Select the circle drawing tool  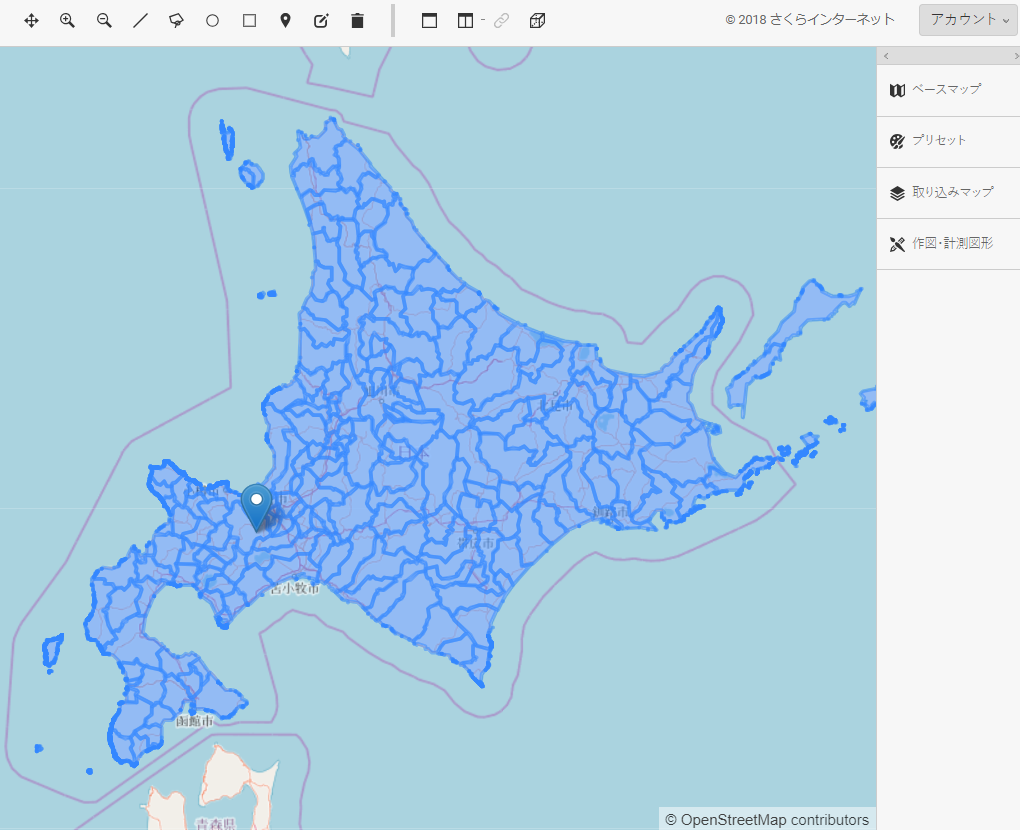click(x=212, y=21)
